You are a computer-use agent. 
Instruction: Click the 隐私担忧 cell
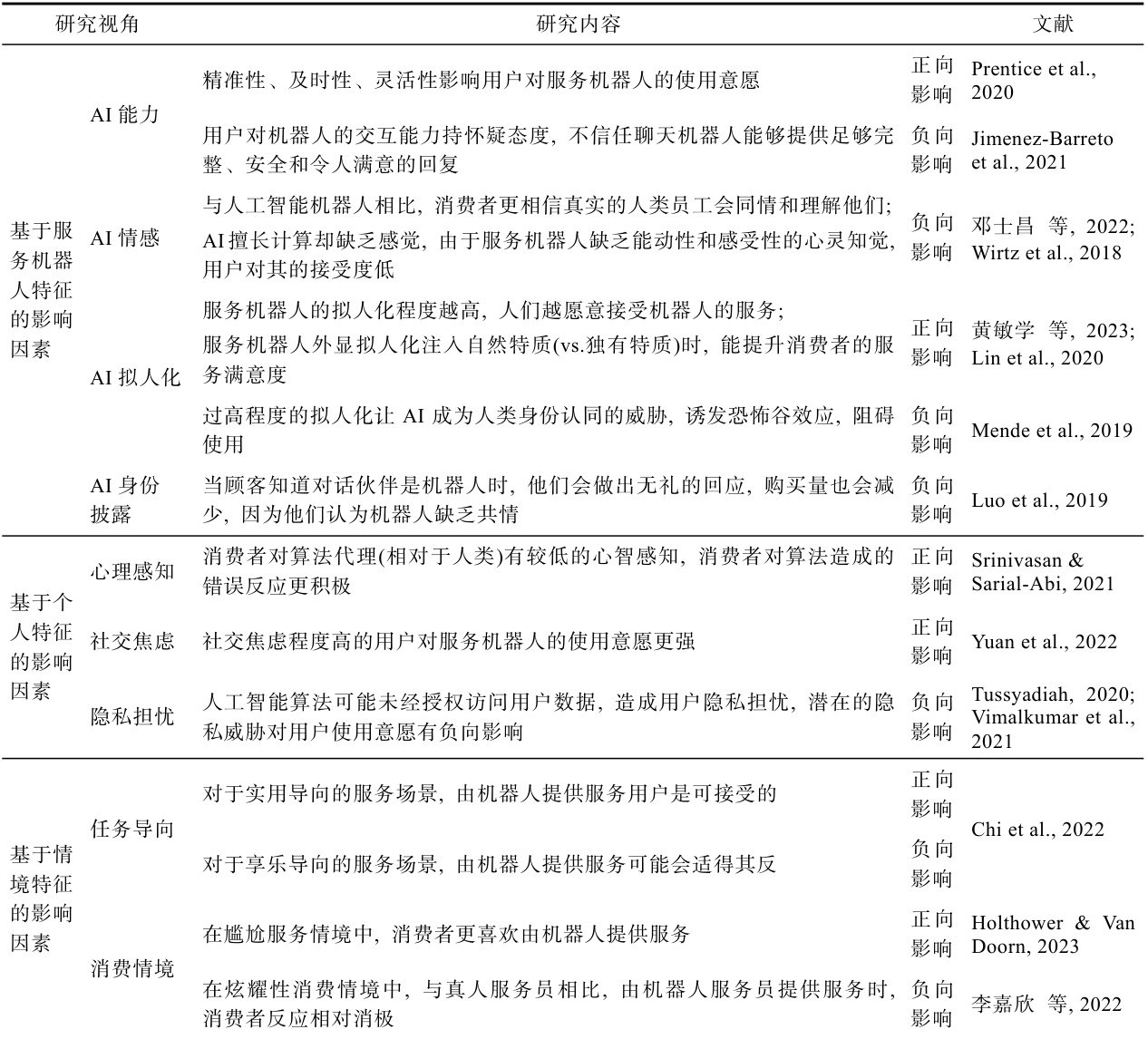tap(132, 717)
